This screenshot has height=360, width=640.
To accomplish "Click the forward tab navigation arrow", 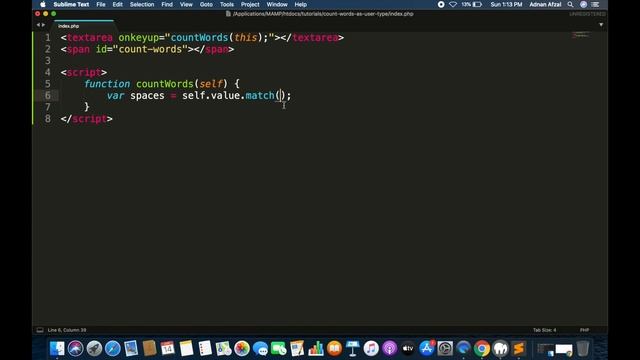I will tap(43, 25).
